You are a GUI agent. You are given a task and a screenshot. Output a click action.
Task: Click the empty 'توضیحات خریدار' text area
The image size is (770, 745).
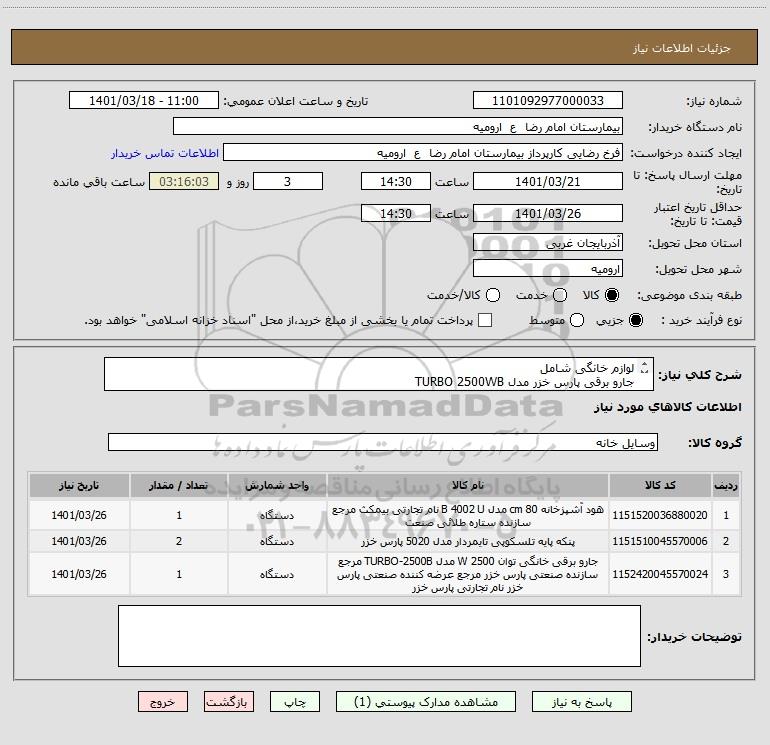pos(379,636)
